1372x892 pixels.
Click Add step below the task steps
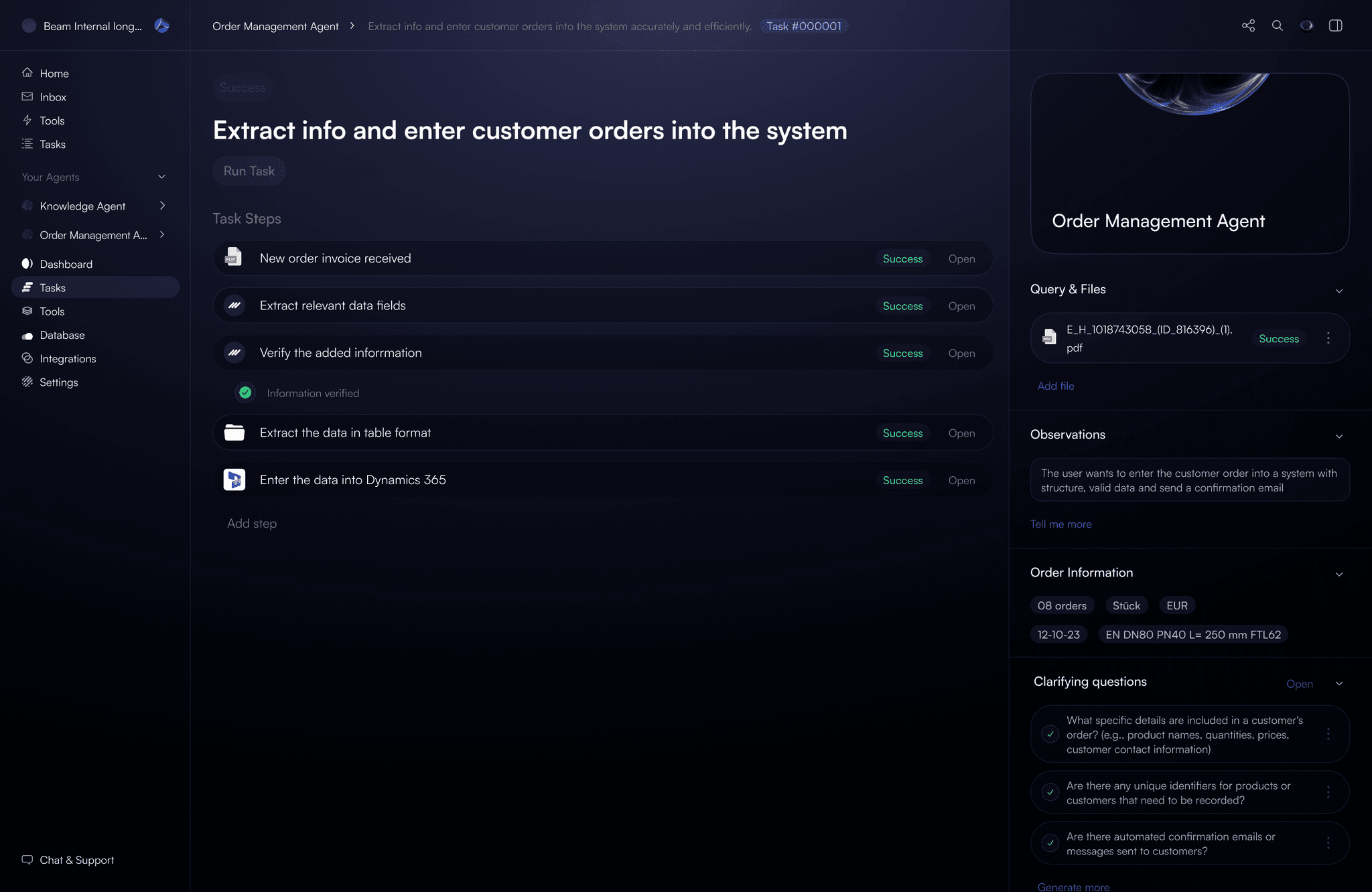251,523
